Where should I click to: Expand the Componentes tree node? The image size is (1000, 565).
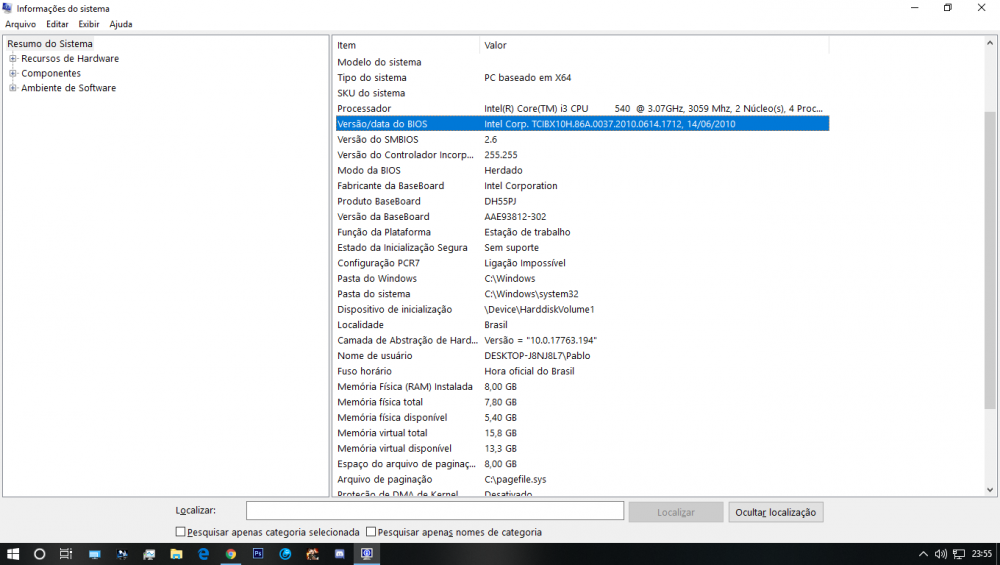coord(13,74)
